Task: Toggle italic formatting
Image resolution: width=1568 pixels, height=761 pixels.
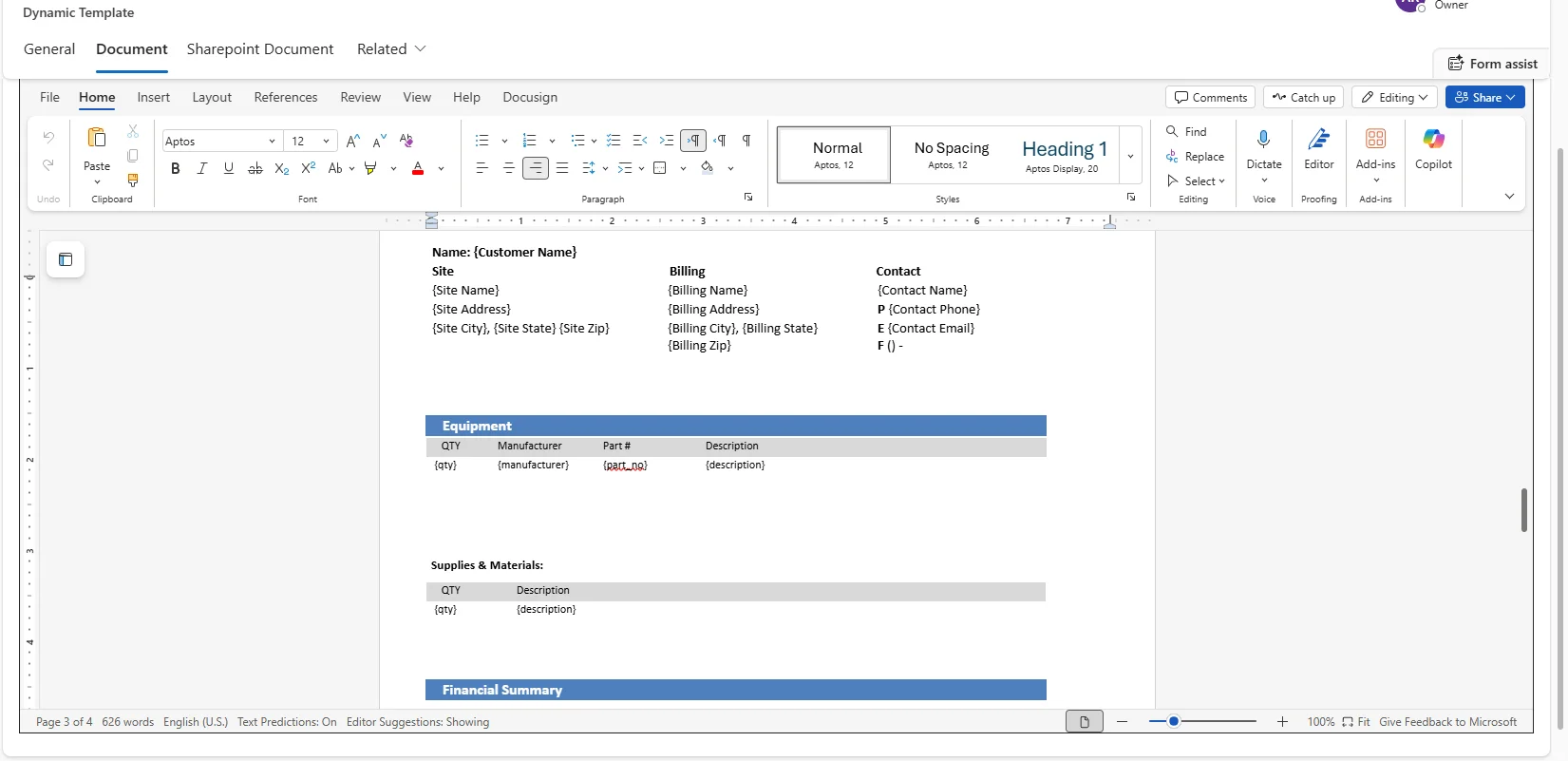Action: pyautogui.click(x=201, y=168)
